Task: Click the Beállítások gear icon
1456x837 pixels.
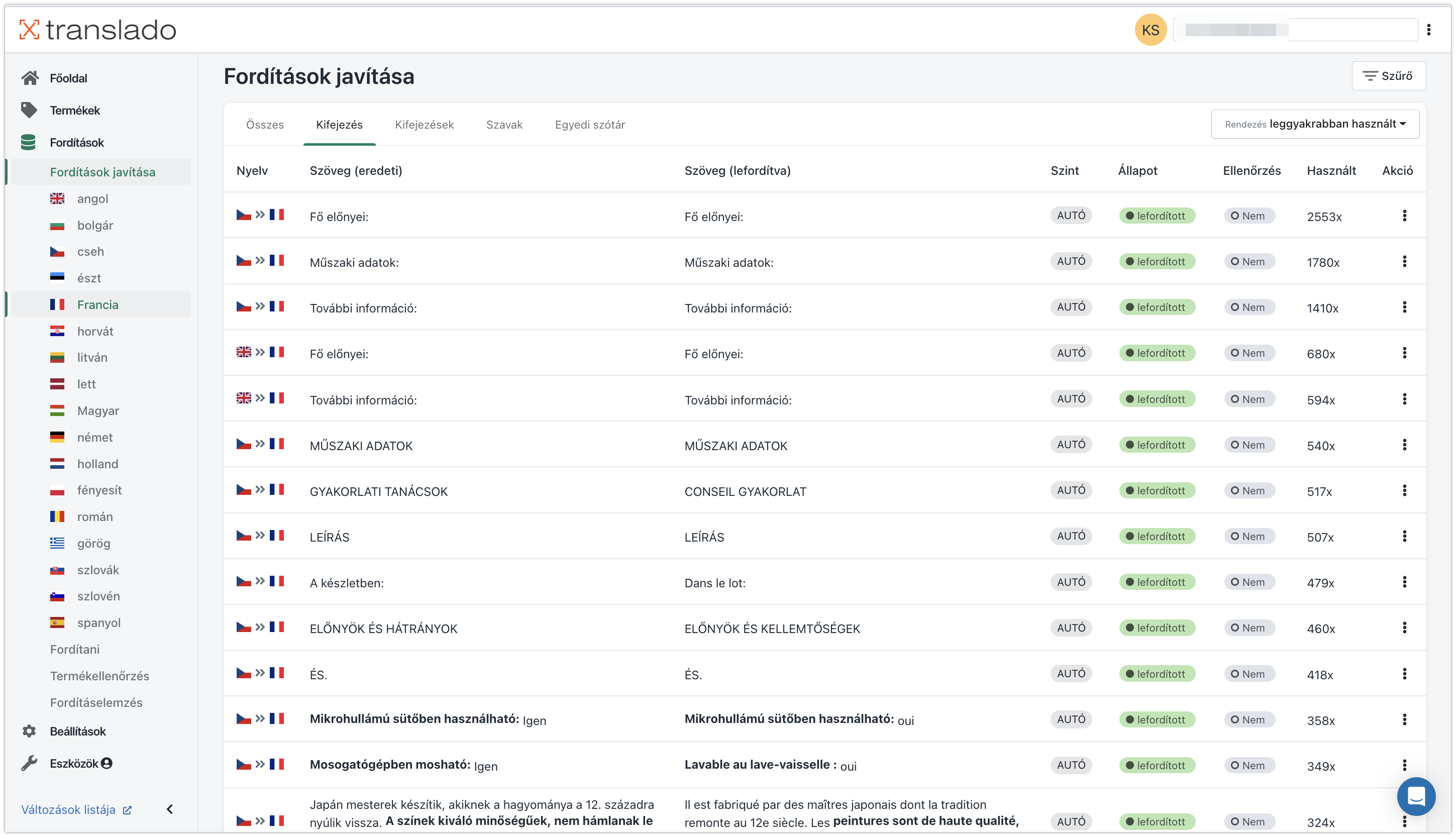Action: coord(29,731)
